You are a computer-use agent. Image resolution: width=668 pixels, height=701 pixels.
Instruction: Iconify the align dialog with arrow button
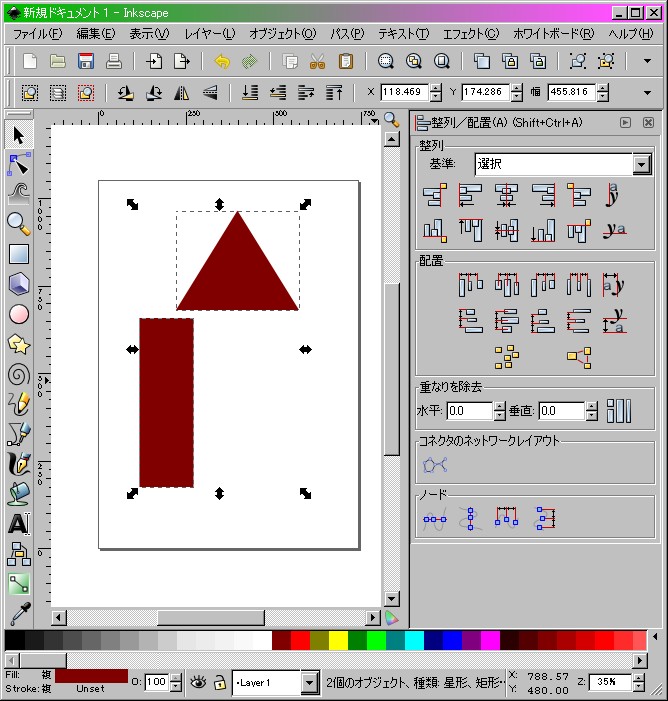click(625, 122)
